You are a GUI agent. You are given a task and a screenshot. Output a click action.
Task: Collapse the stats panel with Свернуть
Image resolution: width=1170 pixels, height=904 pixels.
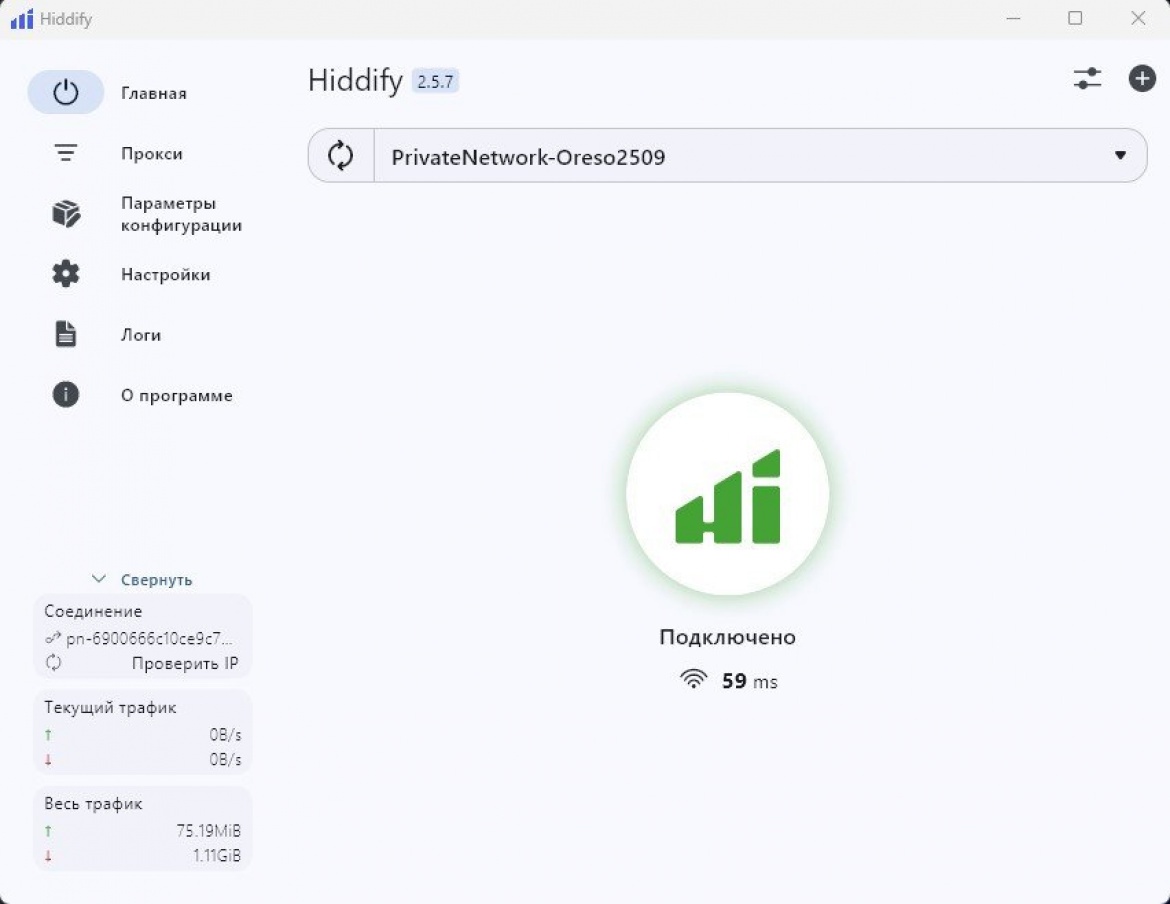[142, 580]
